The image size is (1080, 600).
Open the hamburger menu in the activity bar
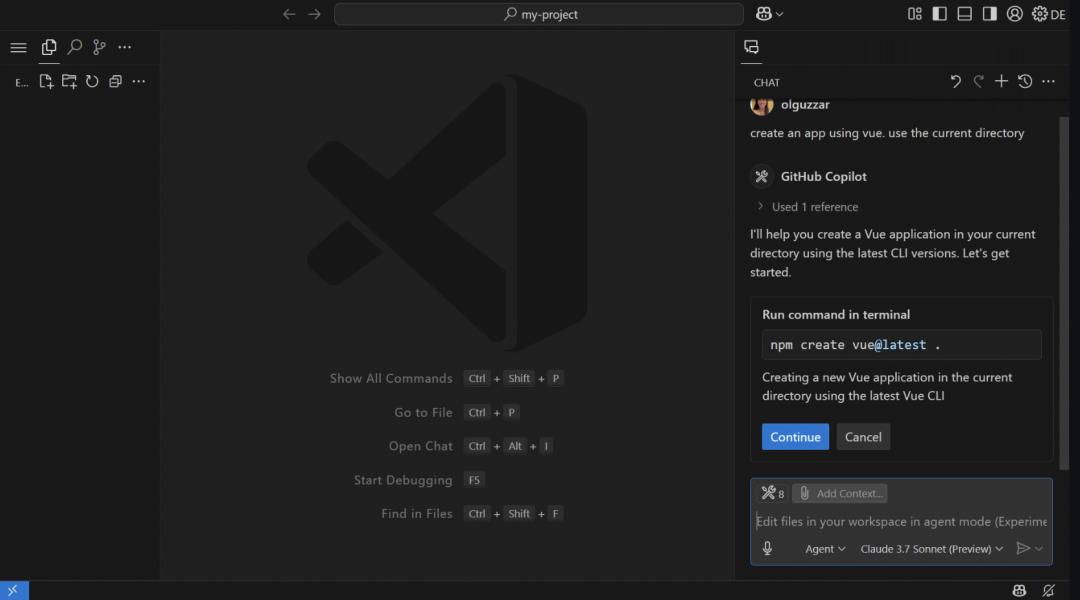pos(18,47)
